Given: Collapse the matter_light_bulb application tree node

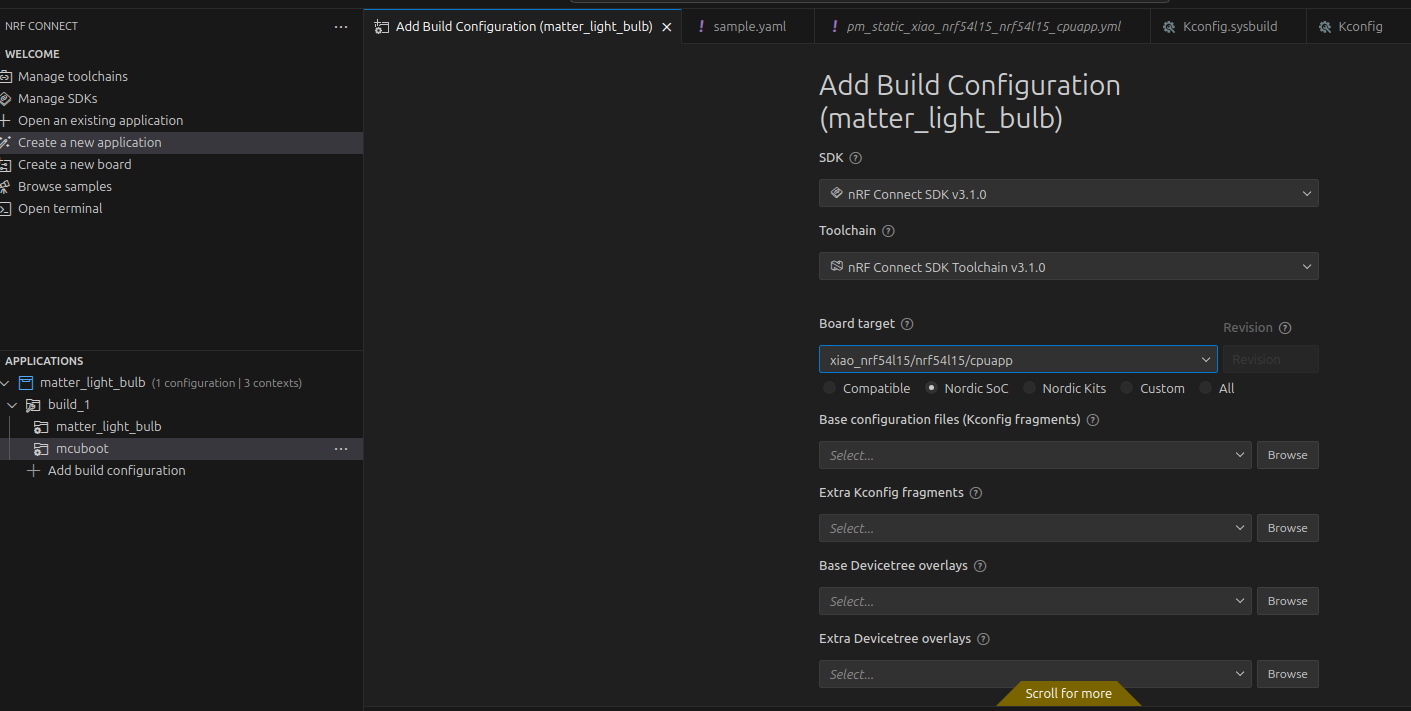Looking at the screenshot, I should pos(6,383).
